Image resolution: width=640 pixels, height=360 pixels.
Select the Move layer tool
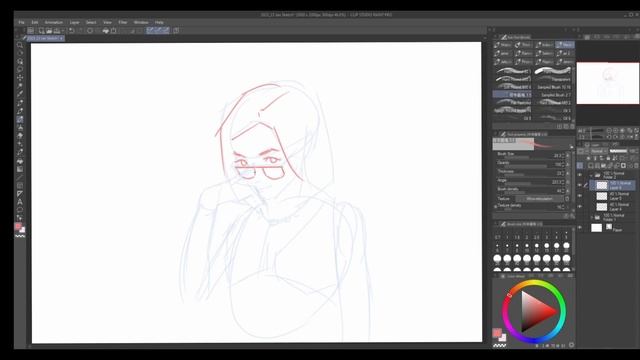coord(20,78)
